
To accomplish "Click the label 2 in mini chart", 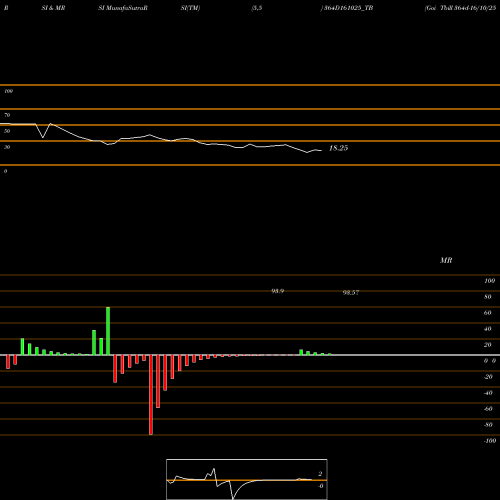I will [x=320, y=474].
